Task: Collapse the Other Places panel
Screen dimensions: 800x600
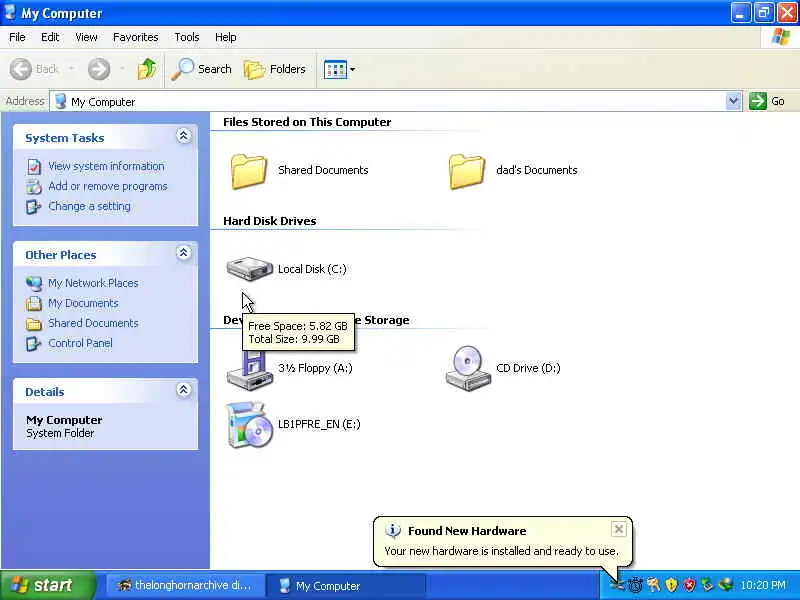Action: click(184, 253)
